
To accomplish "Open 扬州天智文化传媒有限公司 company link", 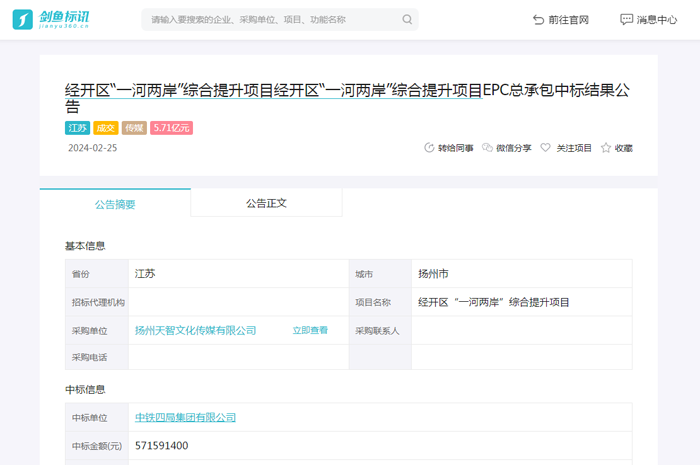I will 195,330.
